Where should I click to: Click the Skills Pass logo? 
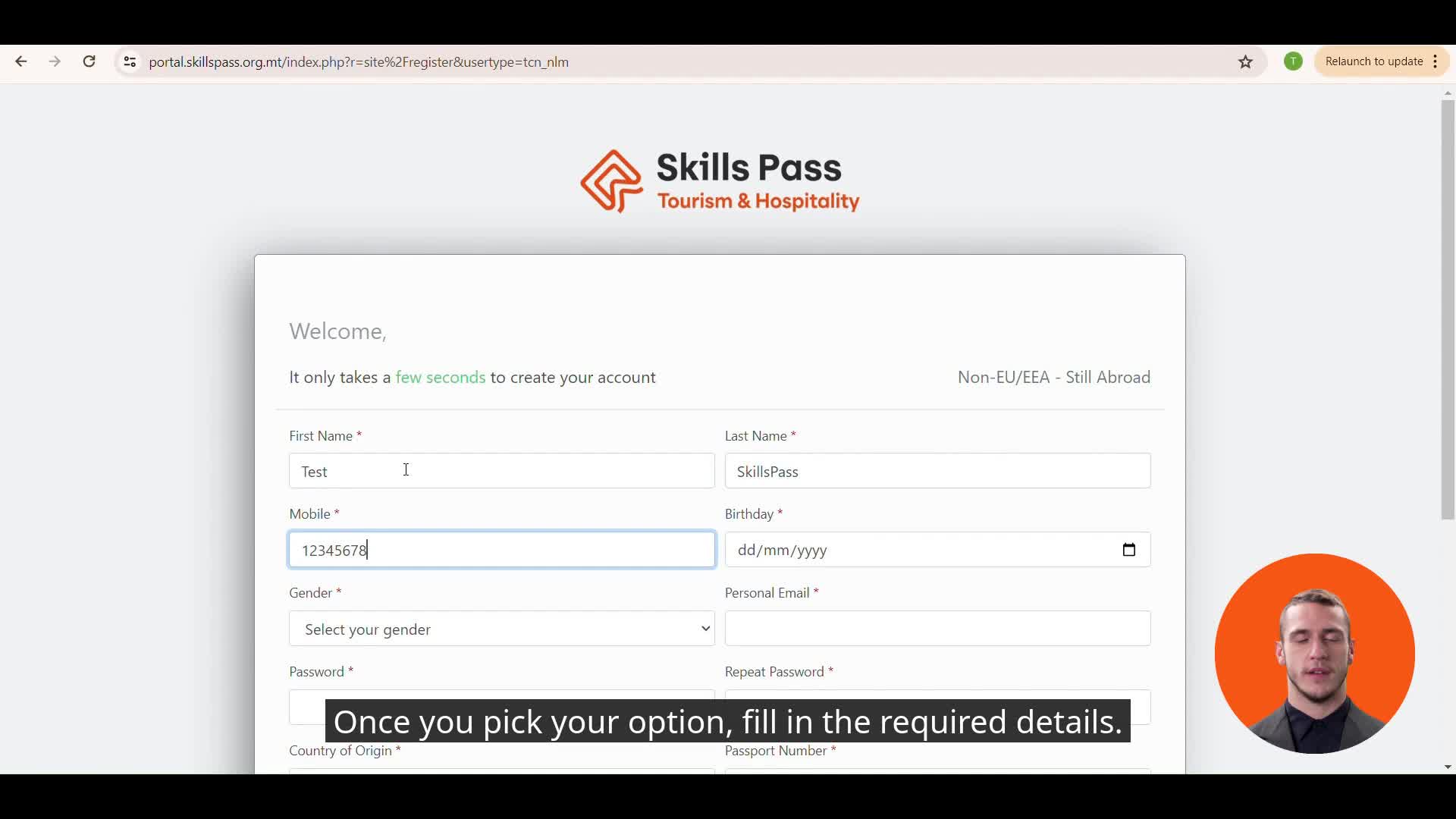pos(719,181)
